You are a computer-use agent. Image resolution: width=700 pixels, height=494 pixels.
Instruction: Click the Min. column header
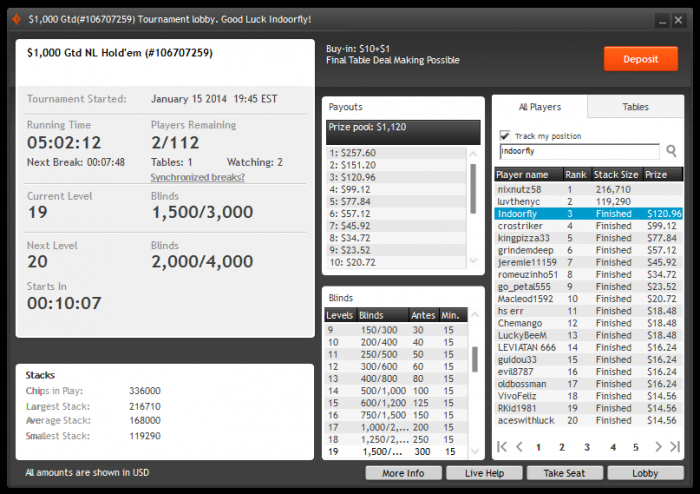[453, 315]
